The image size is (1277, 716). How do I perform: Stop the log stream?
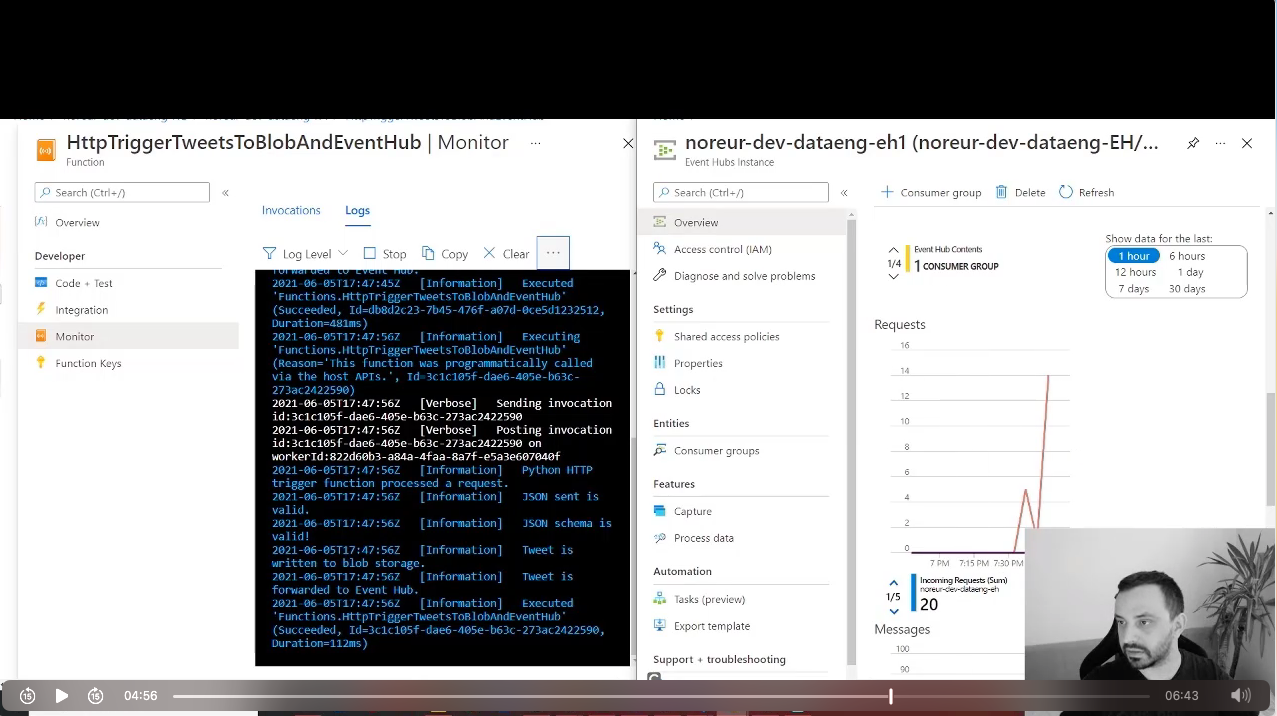click(x=385, y=254)
